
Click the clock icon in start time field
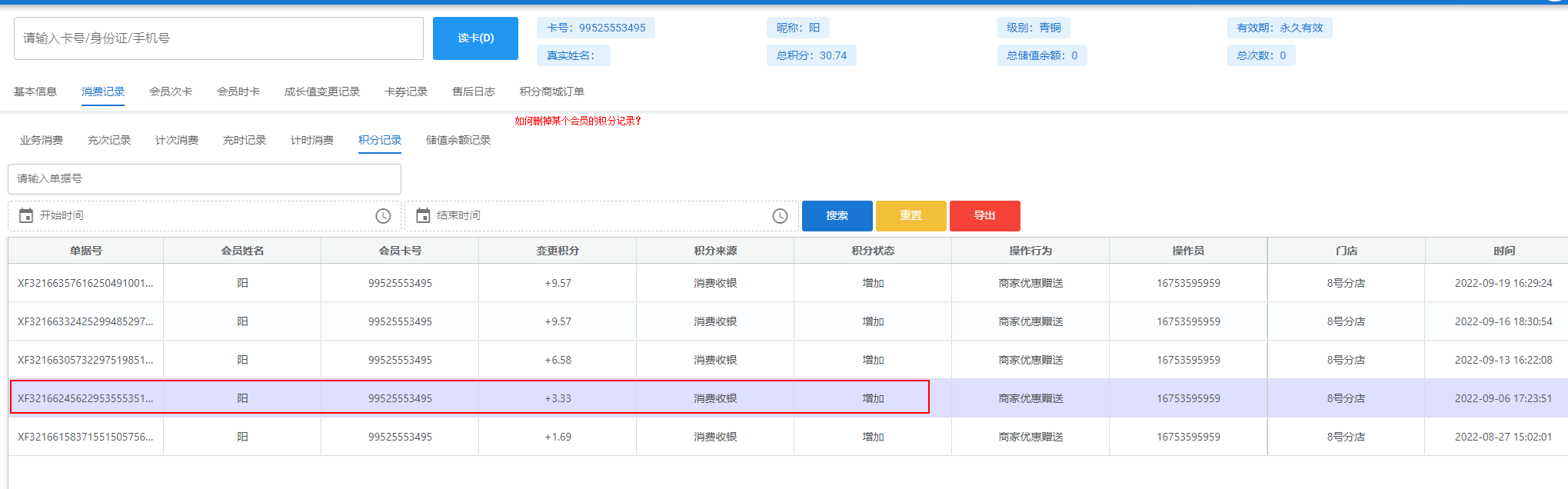coord(383,216)
